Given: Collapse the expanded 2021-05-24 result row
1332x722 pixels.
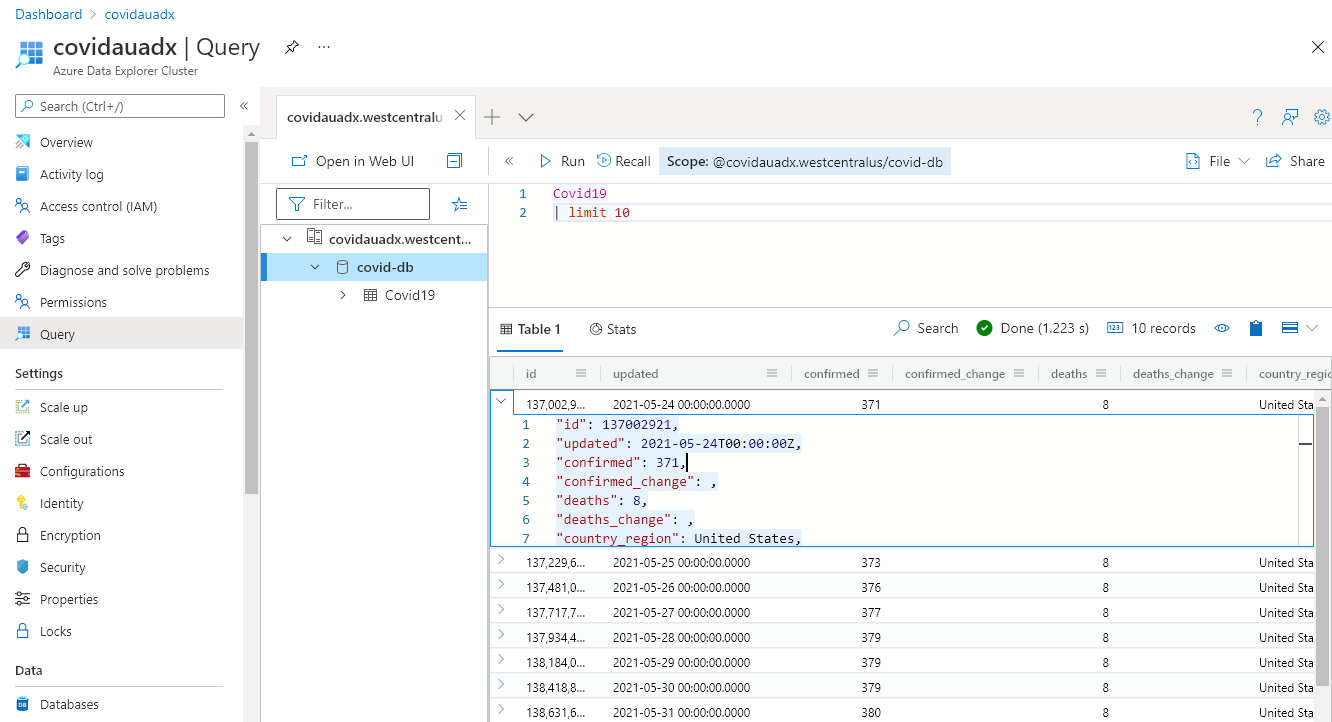Looking at the screenshot, I should [501, 400].
